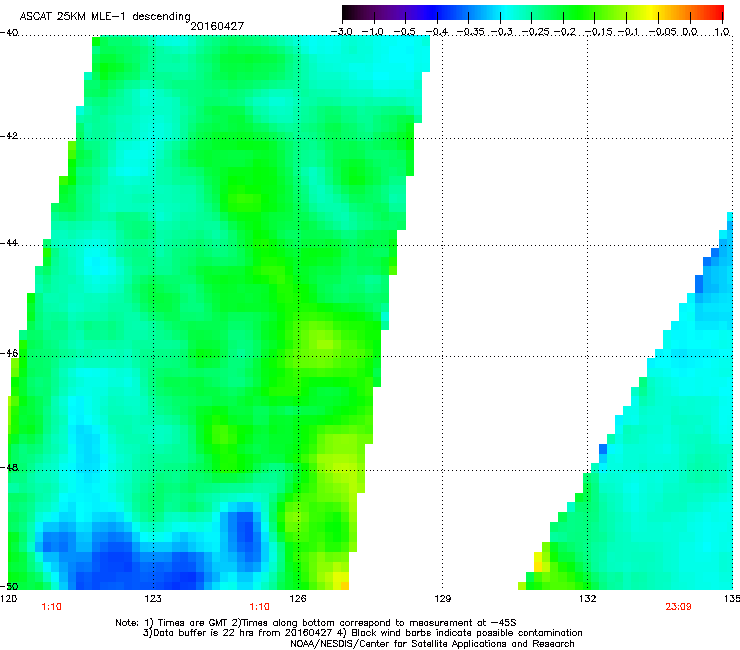The image size is (740, 650).
Task: Click the "-50" latitude axis label
Action: (9, 586)
